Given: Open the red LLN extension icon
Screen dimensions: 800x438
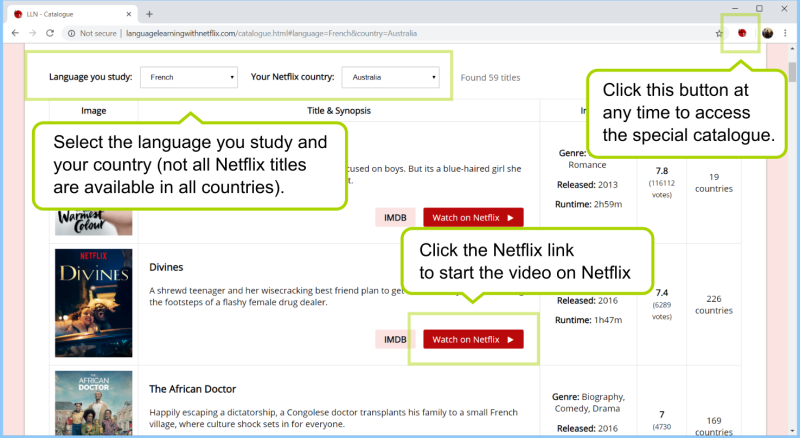Looking at the screenshot, I should point(742,33).
